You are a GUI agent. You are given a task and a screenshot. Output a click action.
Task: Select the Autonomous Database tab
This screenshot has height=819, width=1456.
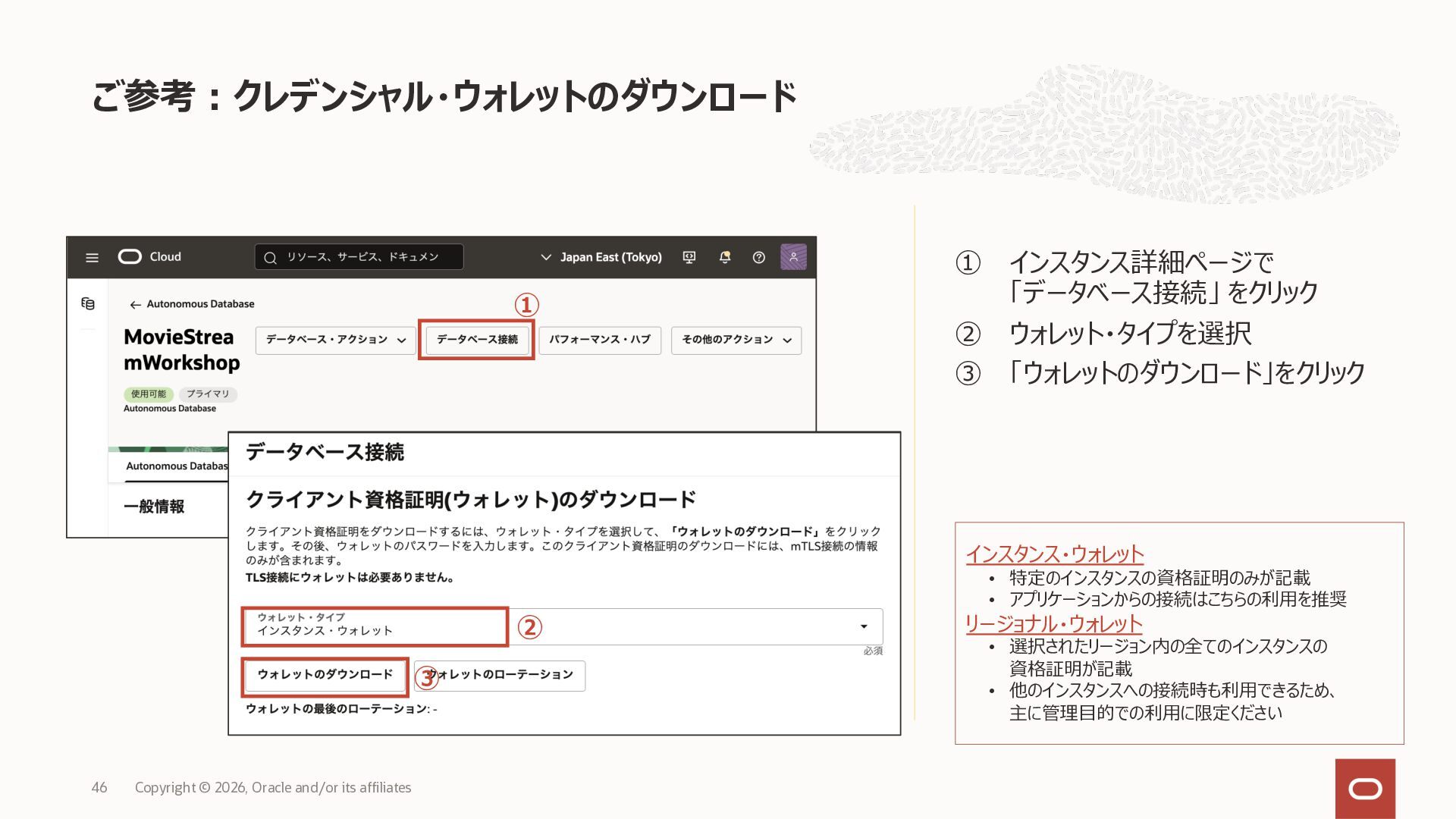coord(176,466)
